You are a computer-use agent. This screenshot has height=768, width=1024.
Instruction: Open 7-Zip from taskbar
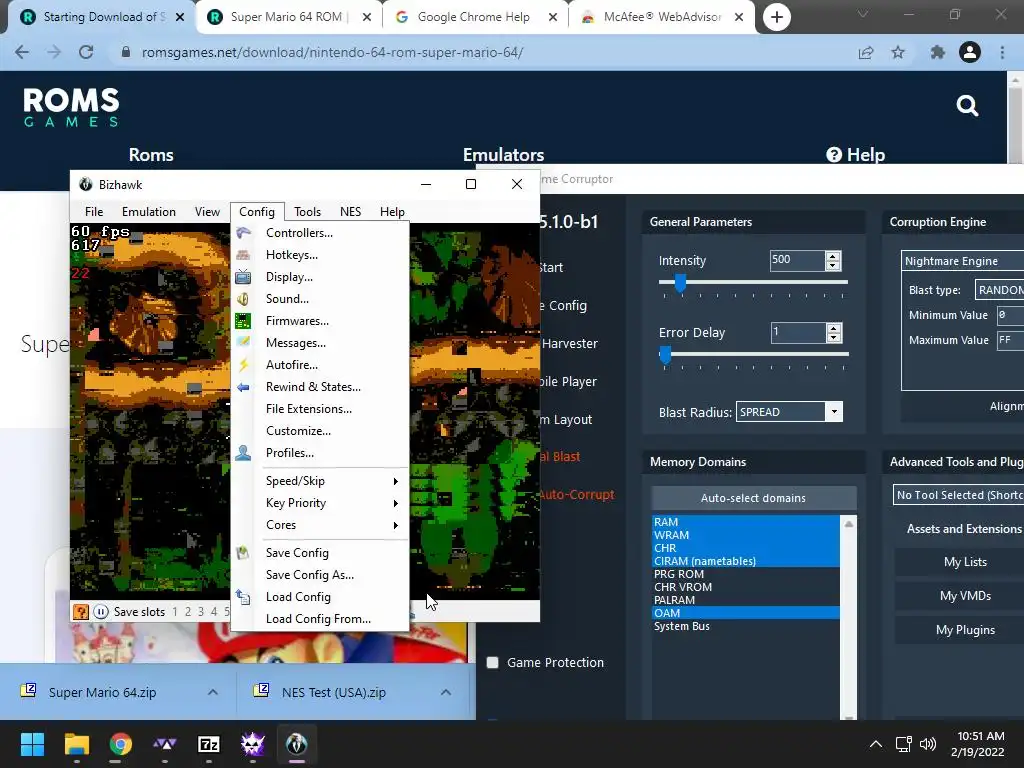click(209, 744)
